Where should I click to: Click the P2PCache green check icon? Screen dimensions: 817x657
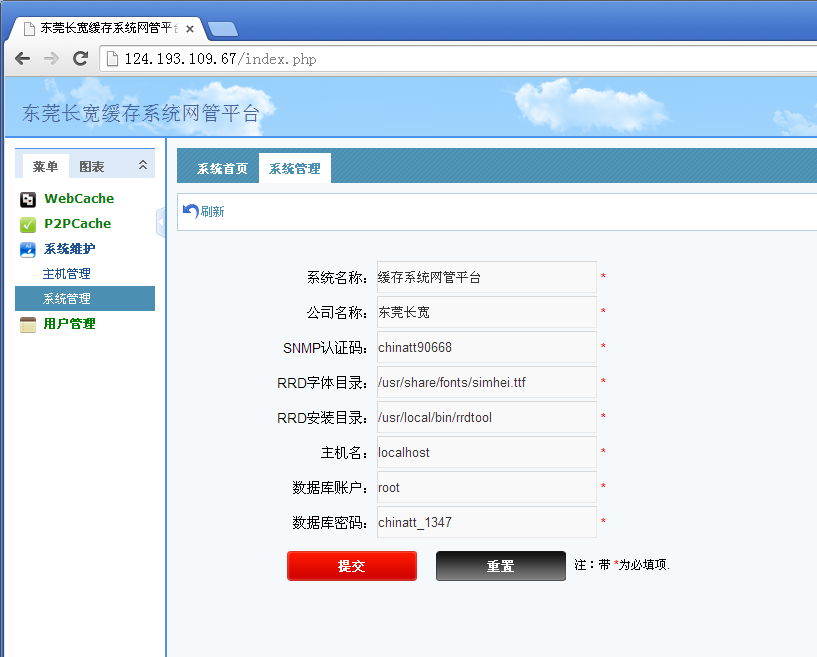coord(28,225)
